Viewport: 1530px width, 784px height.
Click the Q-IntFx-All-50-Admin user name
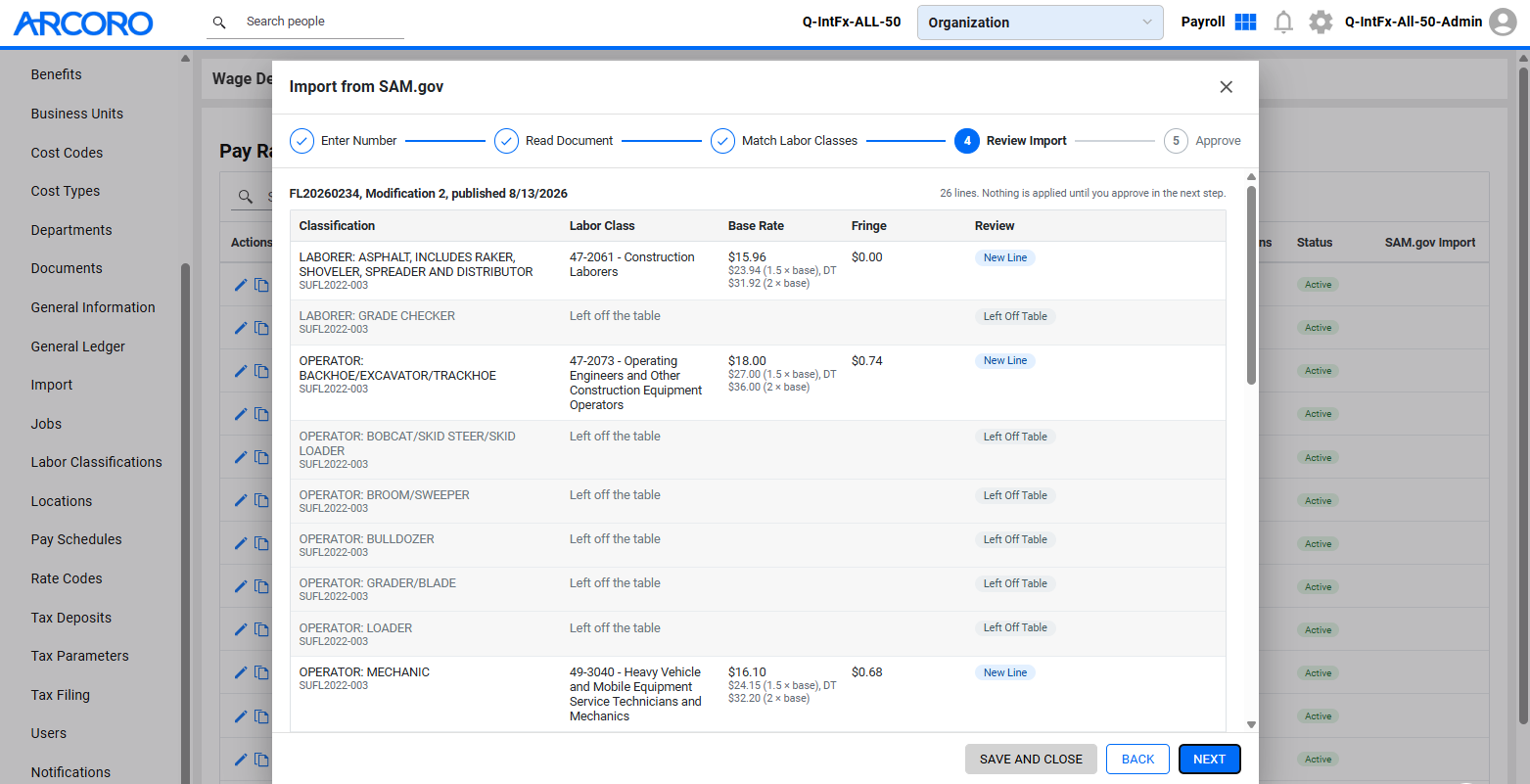coord(1414,22)
